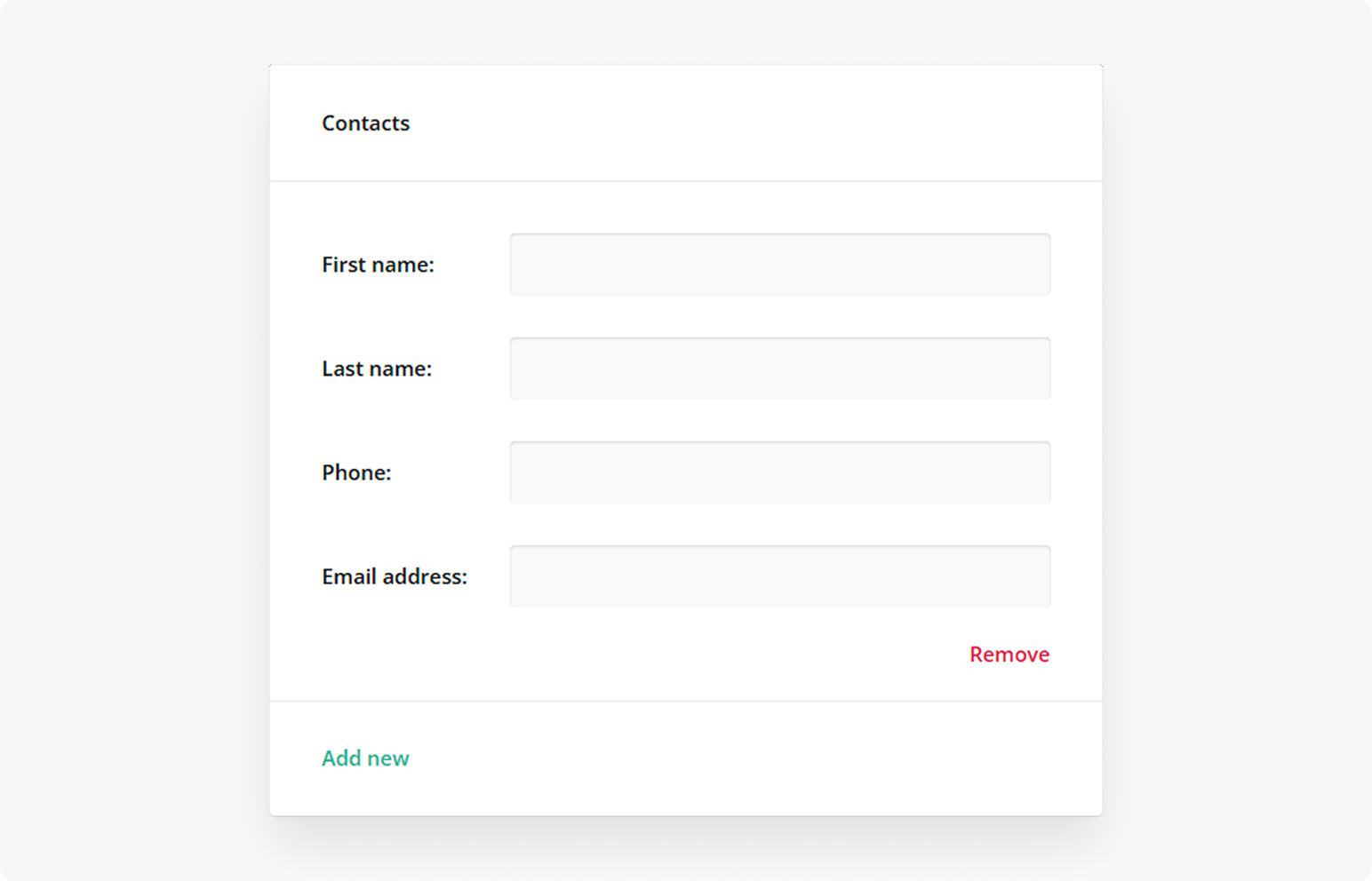Focus the field next to First name
This screenshot has height=881, width=1372.
[x=779, y=264]
